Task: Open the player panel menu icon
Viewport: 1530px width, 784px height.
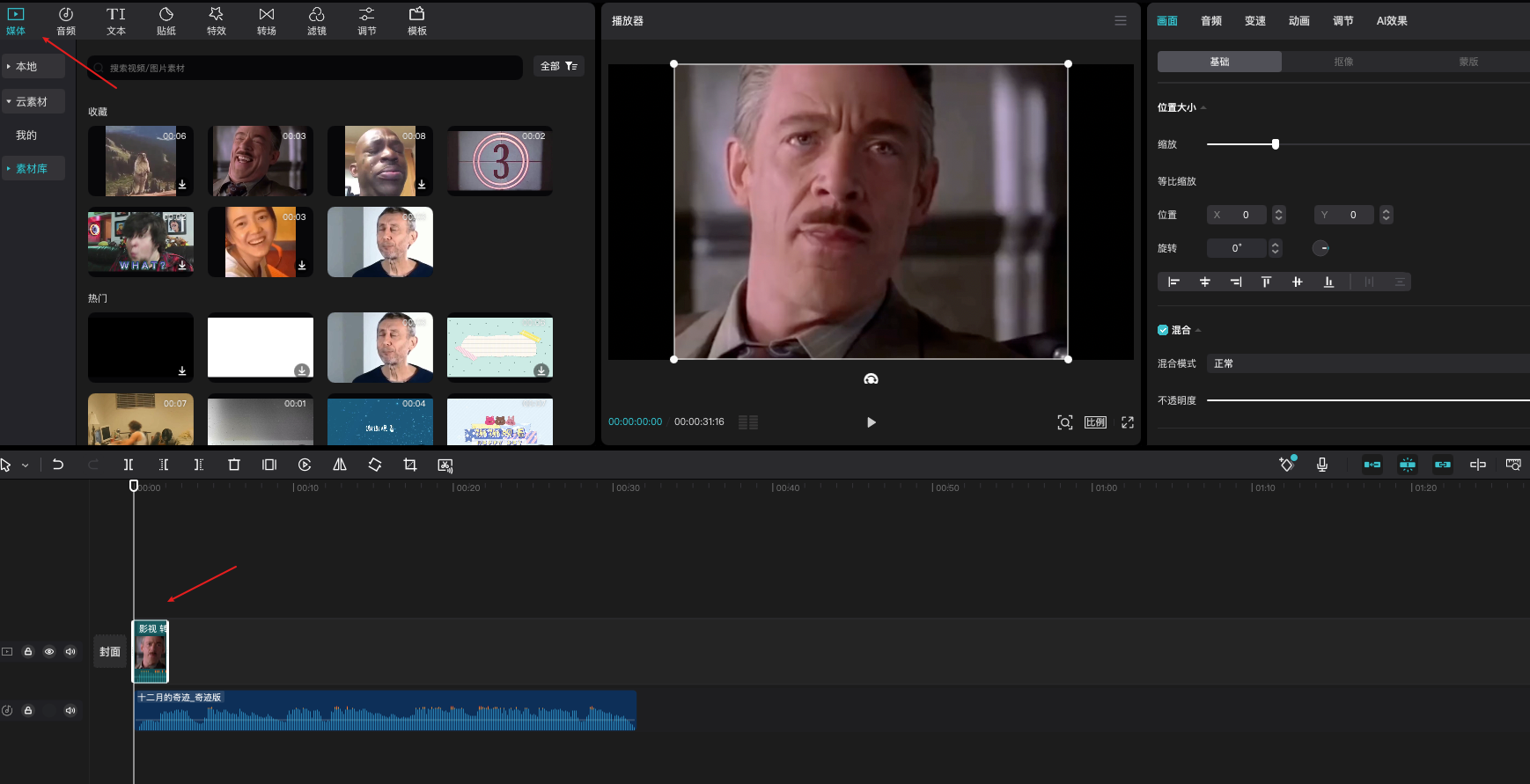Action: coord(1121,20)
